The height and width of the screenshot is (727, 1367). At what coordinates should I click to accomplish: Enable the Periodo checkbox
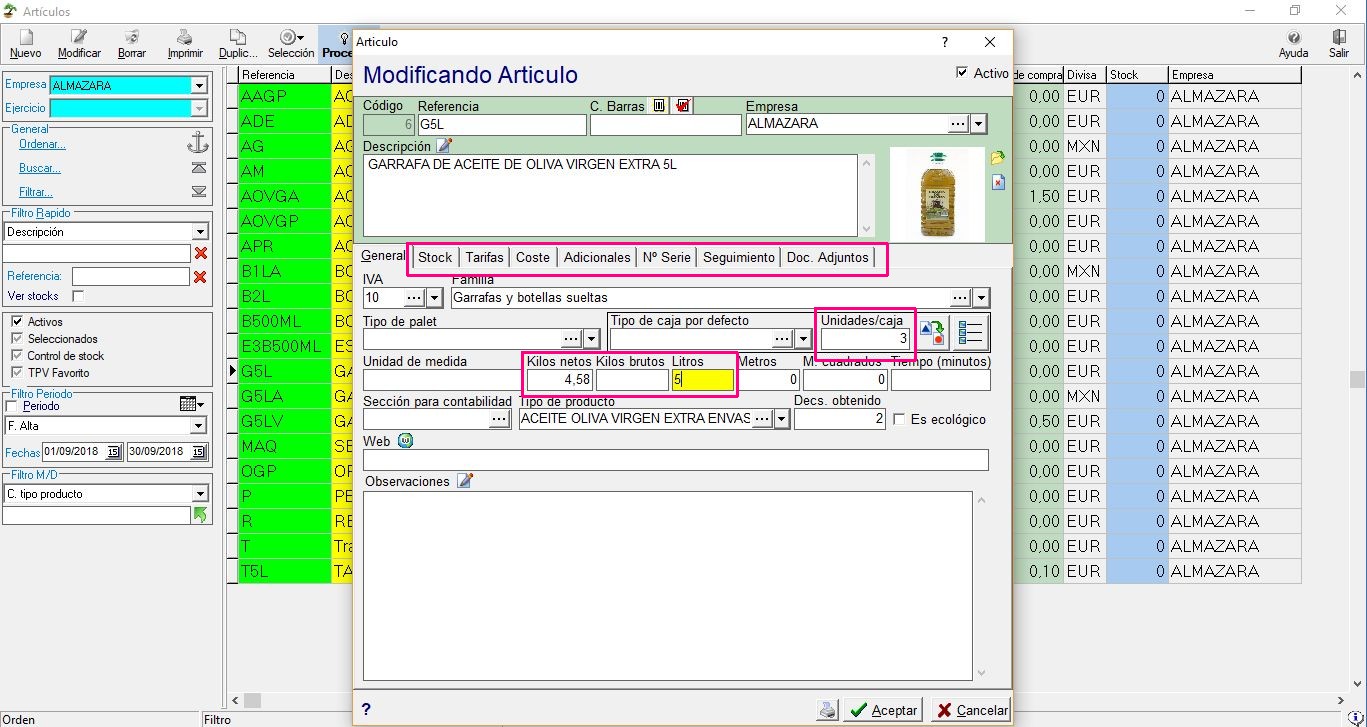[12, 407]
